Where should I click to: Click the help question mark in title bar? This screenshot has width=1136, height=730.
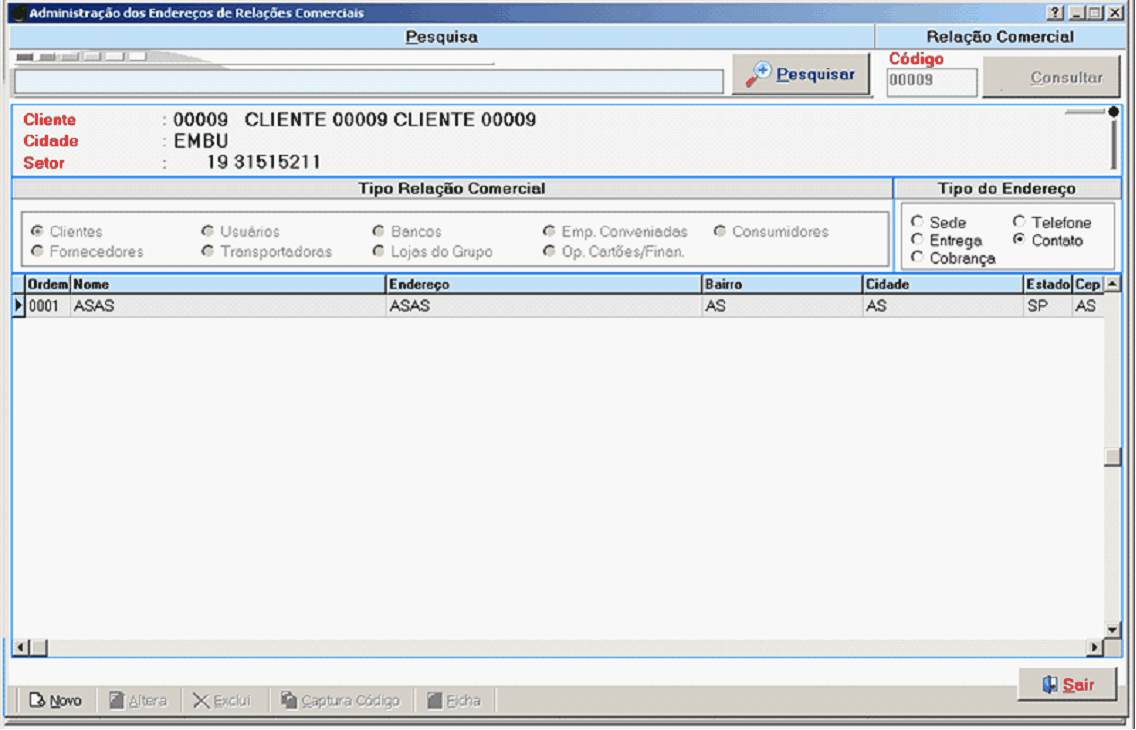coord(1055,13)
